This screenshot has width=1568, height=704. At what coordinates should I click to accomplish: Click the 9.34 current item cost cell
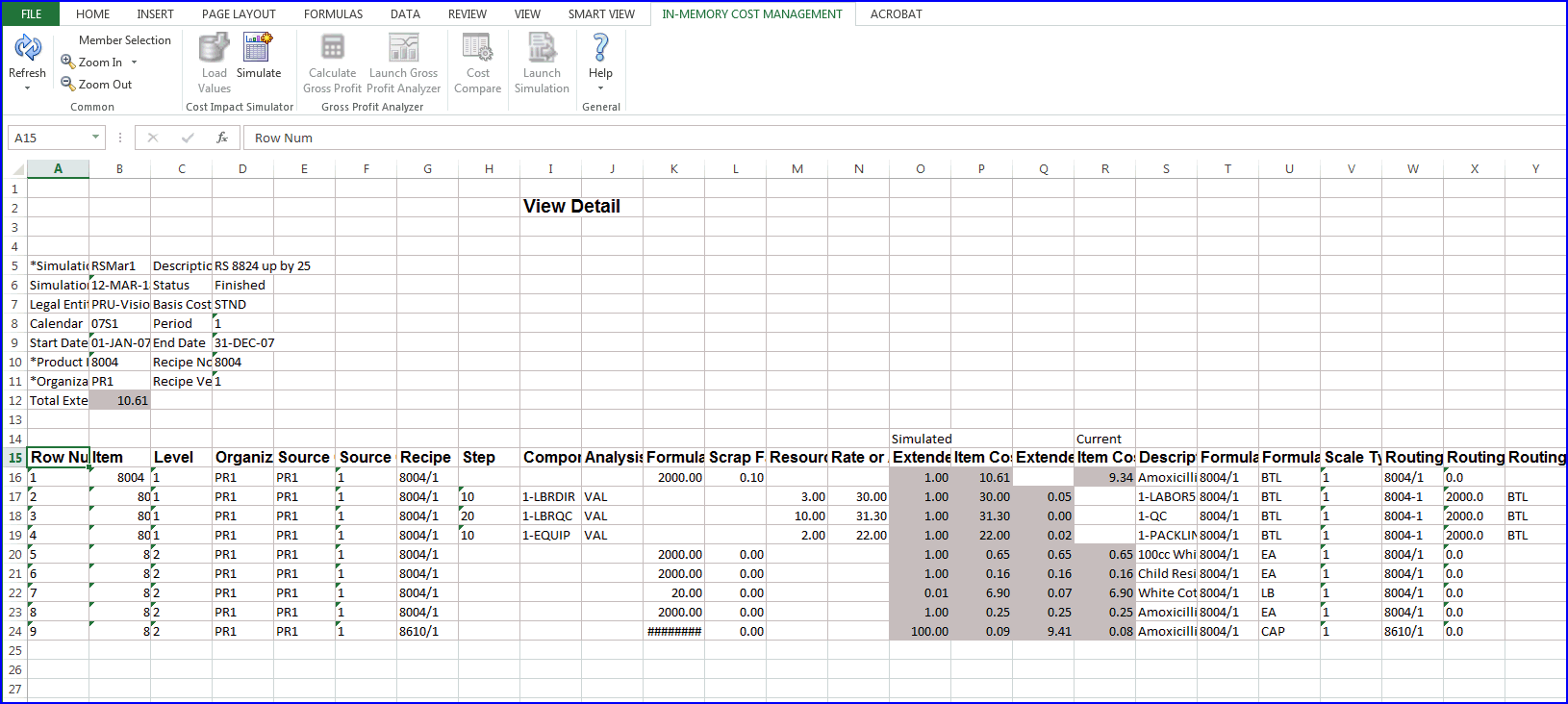click(x=1104, y=478)
